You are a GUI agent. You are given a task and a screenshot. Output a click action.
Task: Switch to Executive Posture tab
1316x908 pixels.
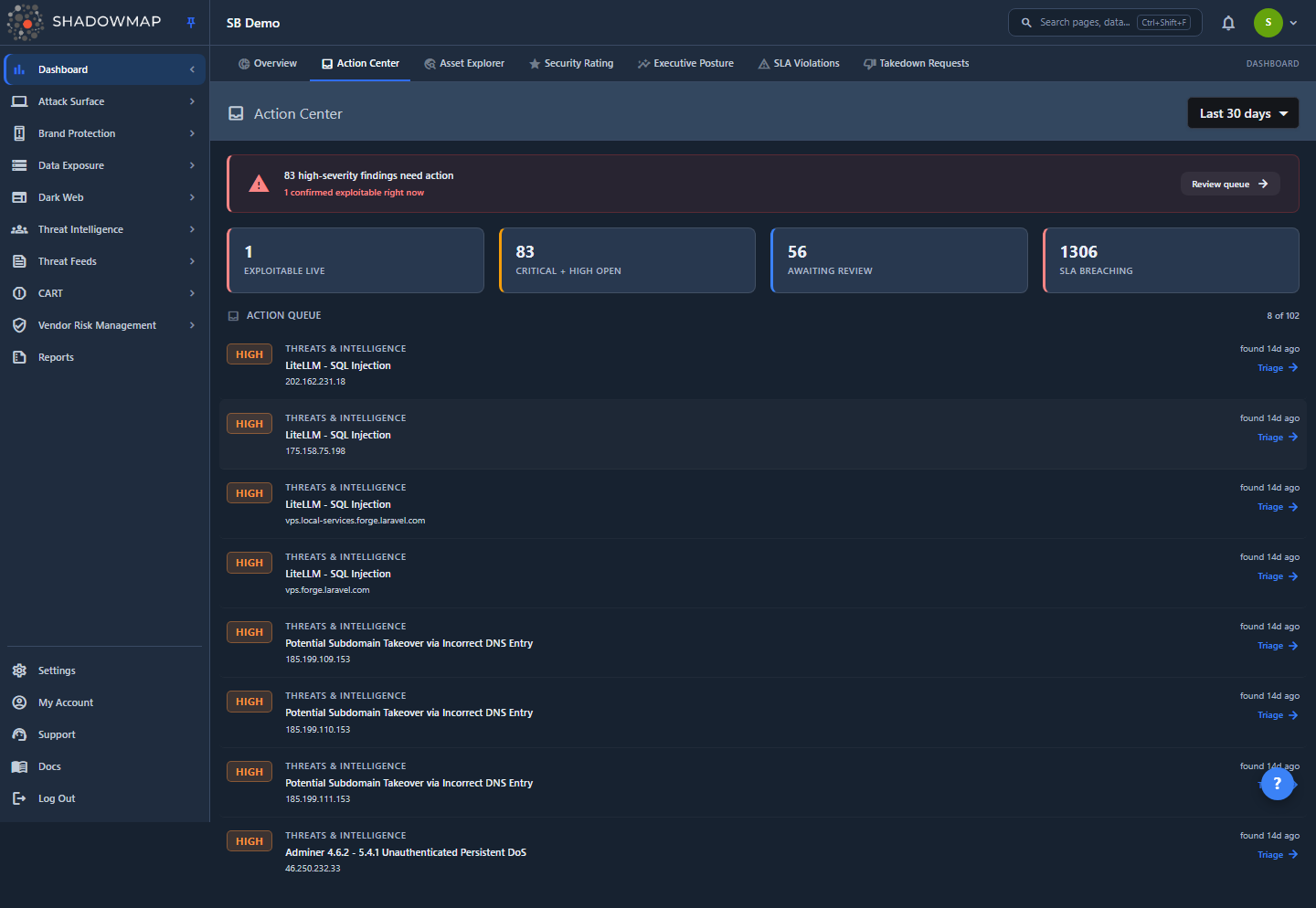[685, 64]
